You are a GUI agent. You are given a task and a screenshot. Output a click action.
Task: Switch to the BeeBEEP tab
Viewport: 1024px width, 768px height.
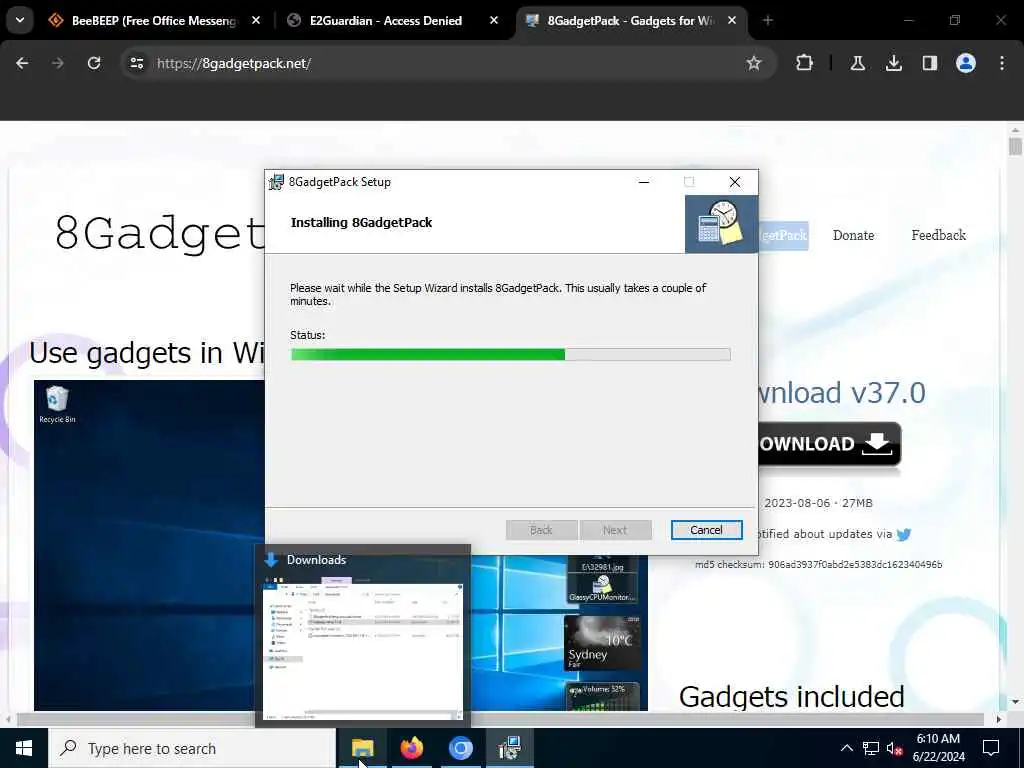(x=154, y=21)
